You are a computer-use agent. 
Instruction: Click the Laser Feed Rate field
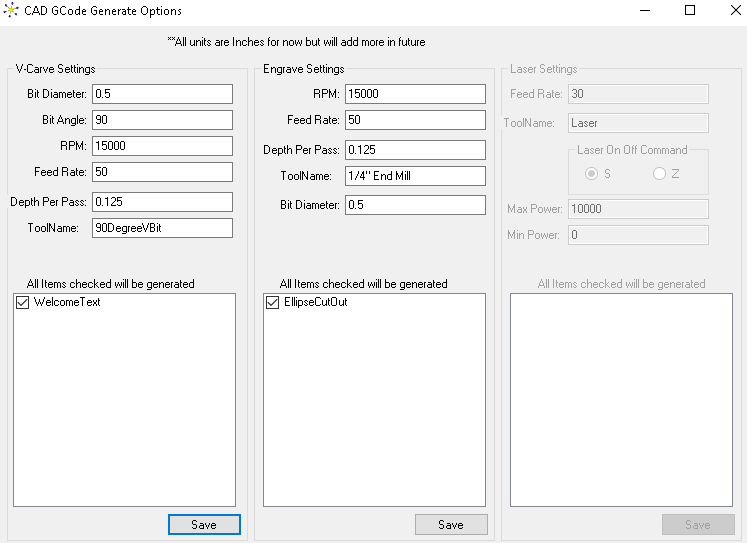click(x=638, y=94)
